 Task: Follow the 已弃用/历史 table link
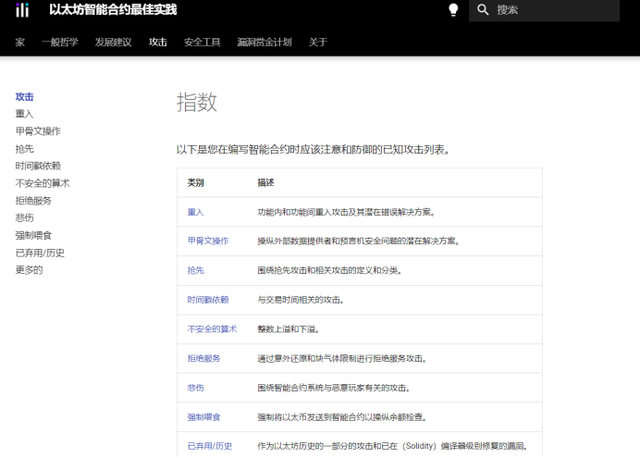tap(210, 446)
